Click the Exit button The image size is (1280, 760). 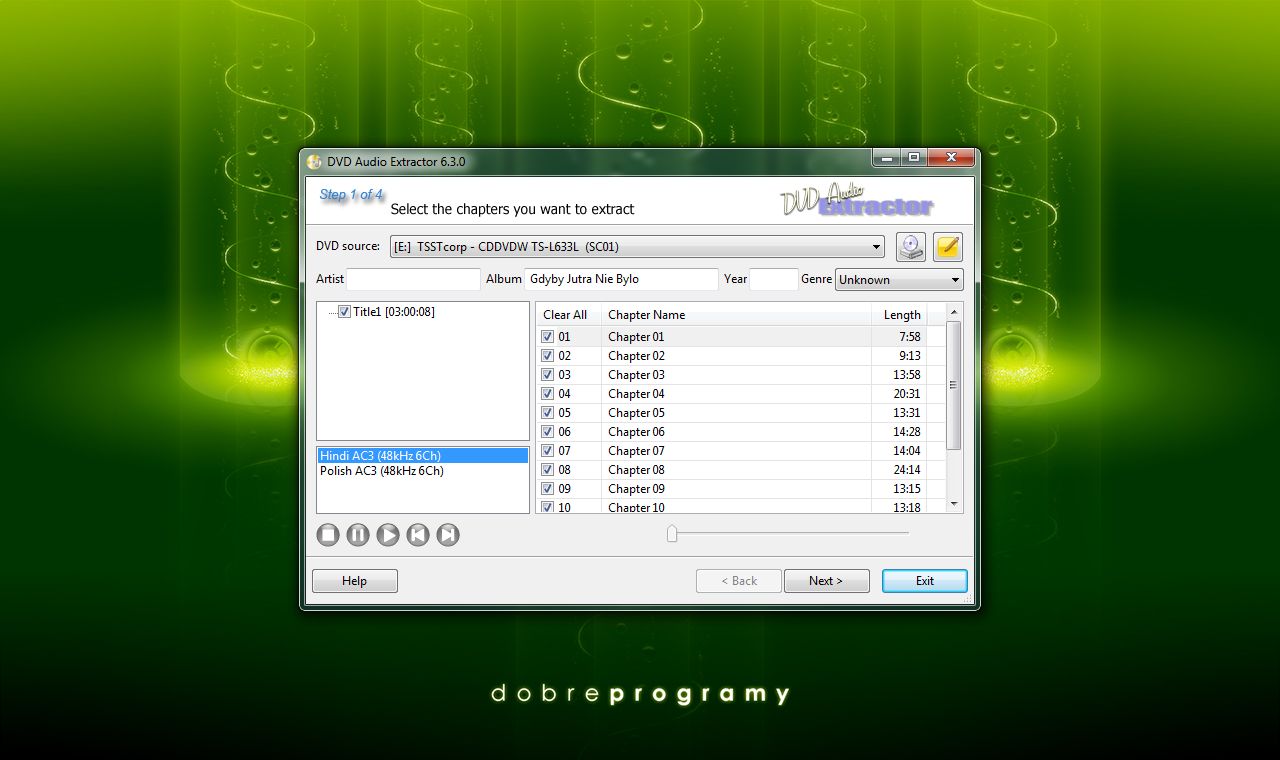925,581
